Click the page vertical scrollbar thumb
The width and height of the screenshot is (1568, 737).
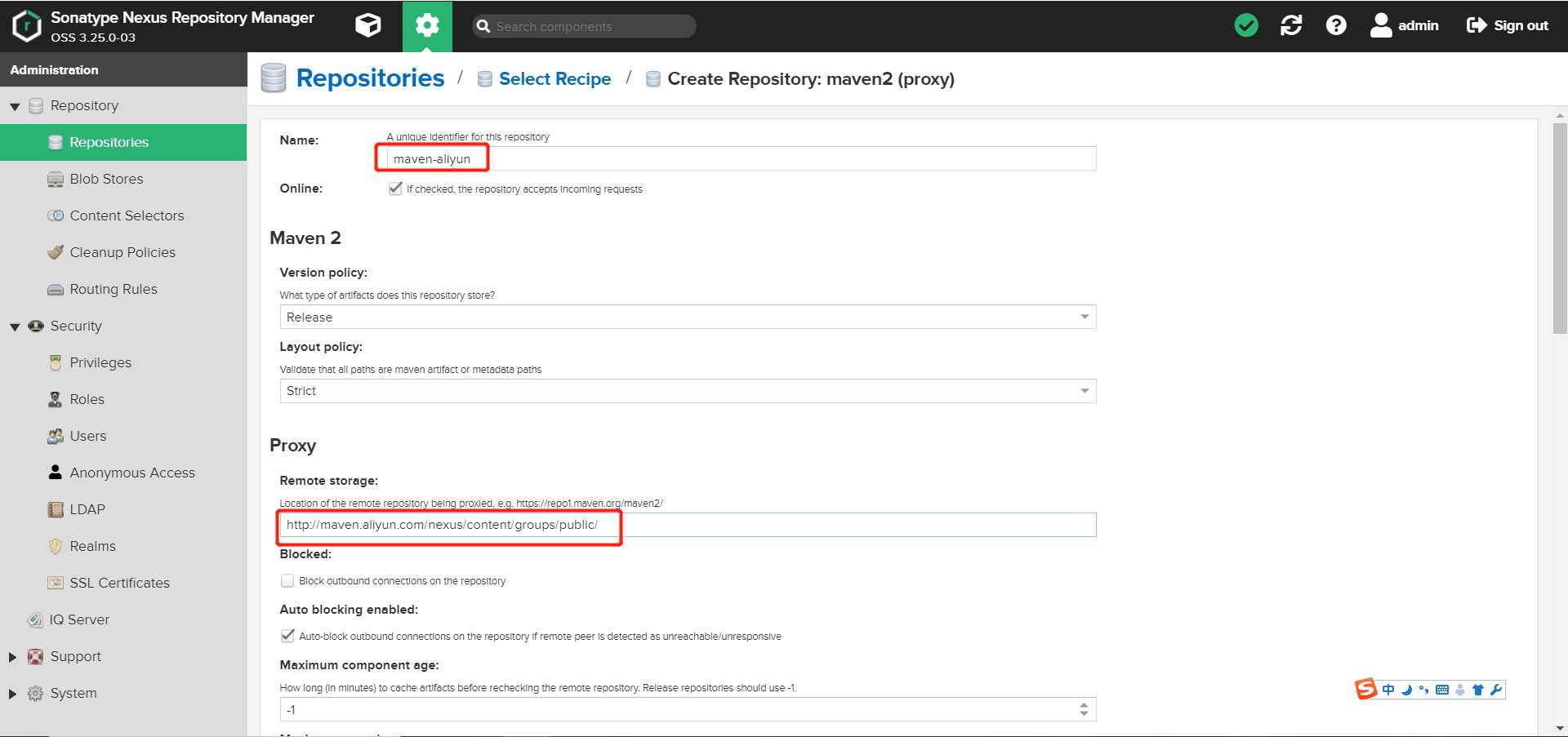(1560, 229)
